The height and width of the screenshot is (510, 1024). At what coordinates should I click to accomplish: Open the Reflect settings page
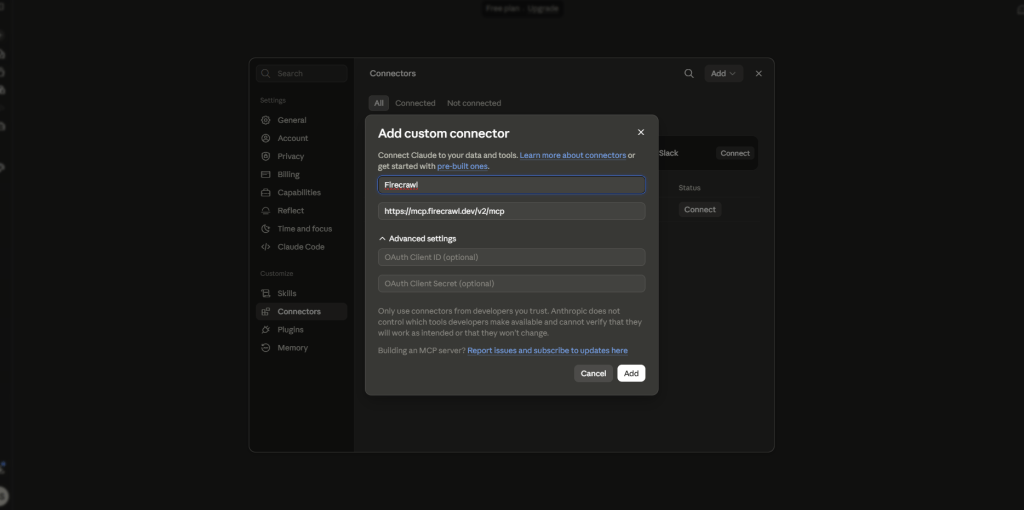pos(301,211)
